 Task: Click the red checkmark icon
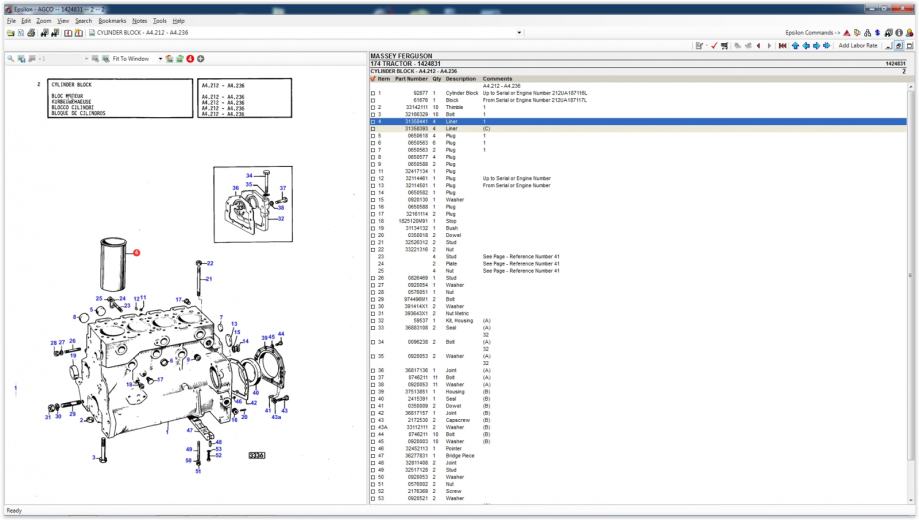[x=714, y=46]
